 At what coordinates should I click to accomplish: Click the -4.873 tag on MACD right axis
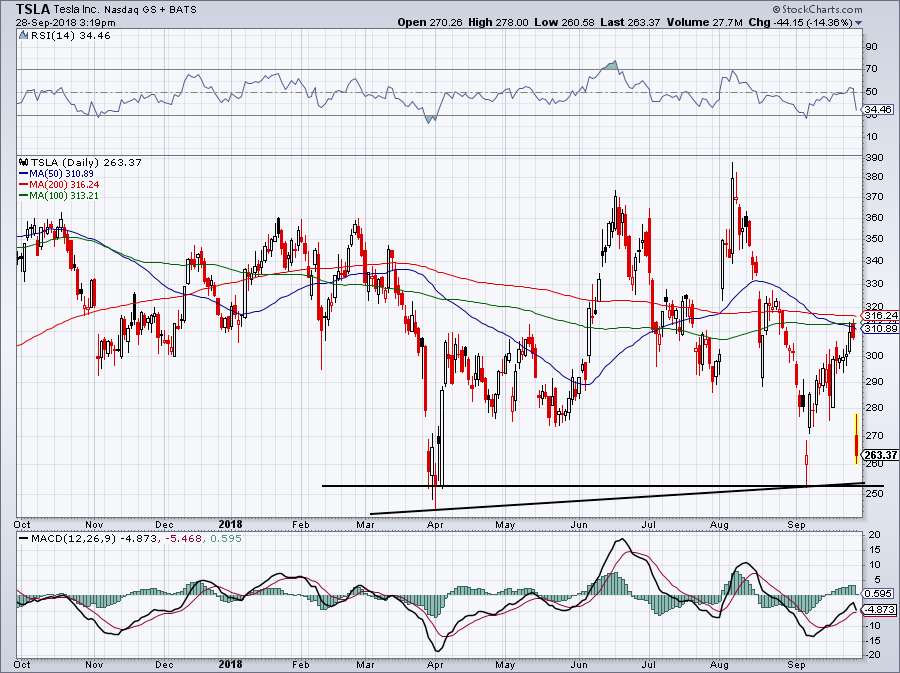click(x=879, y=609)
